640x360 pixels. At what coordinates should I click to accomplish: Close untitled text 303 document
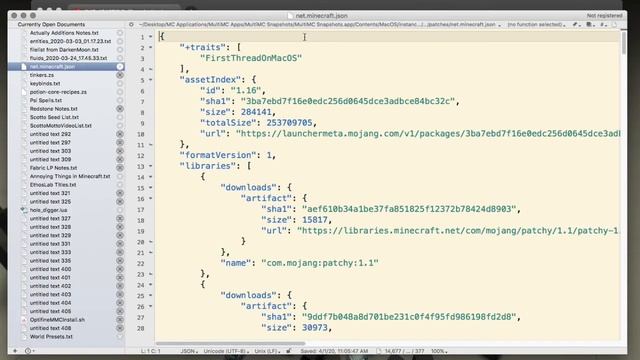pos(120,151)
